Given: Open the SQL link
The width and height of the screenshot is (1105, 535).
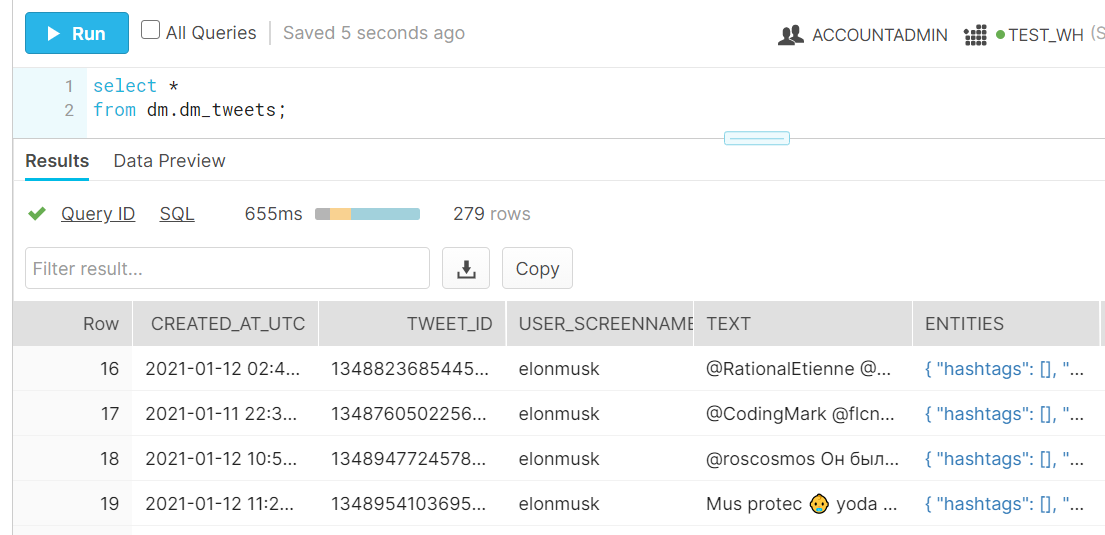Looking at the screenshot, I should [177, 214].
